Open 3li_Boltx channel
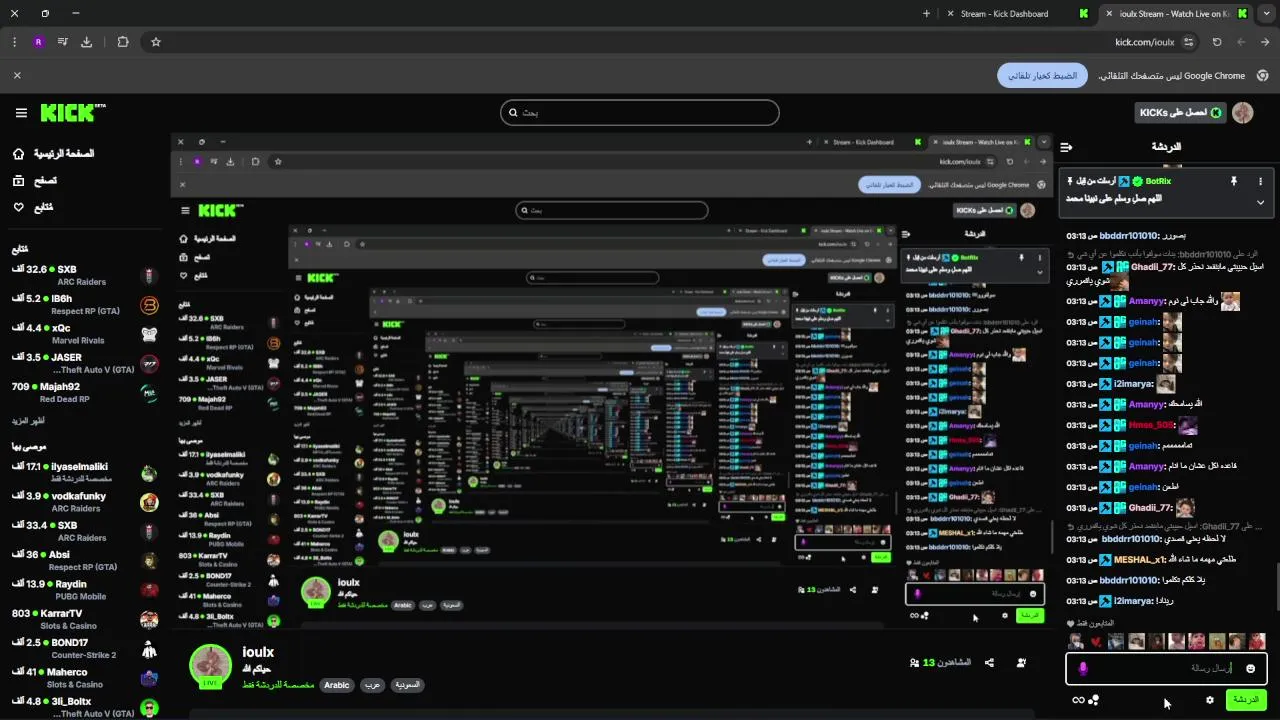Viewport: 1280px width, 720px height. point(85,707)
